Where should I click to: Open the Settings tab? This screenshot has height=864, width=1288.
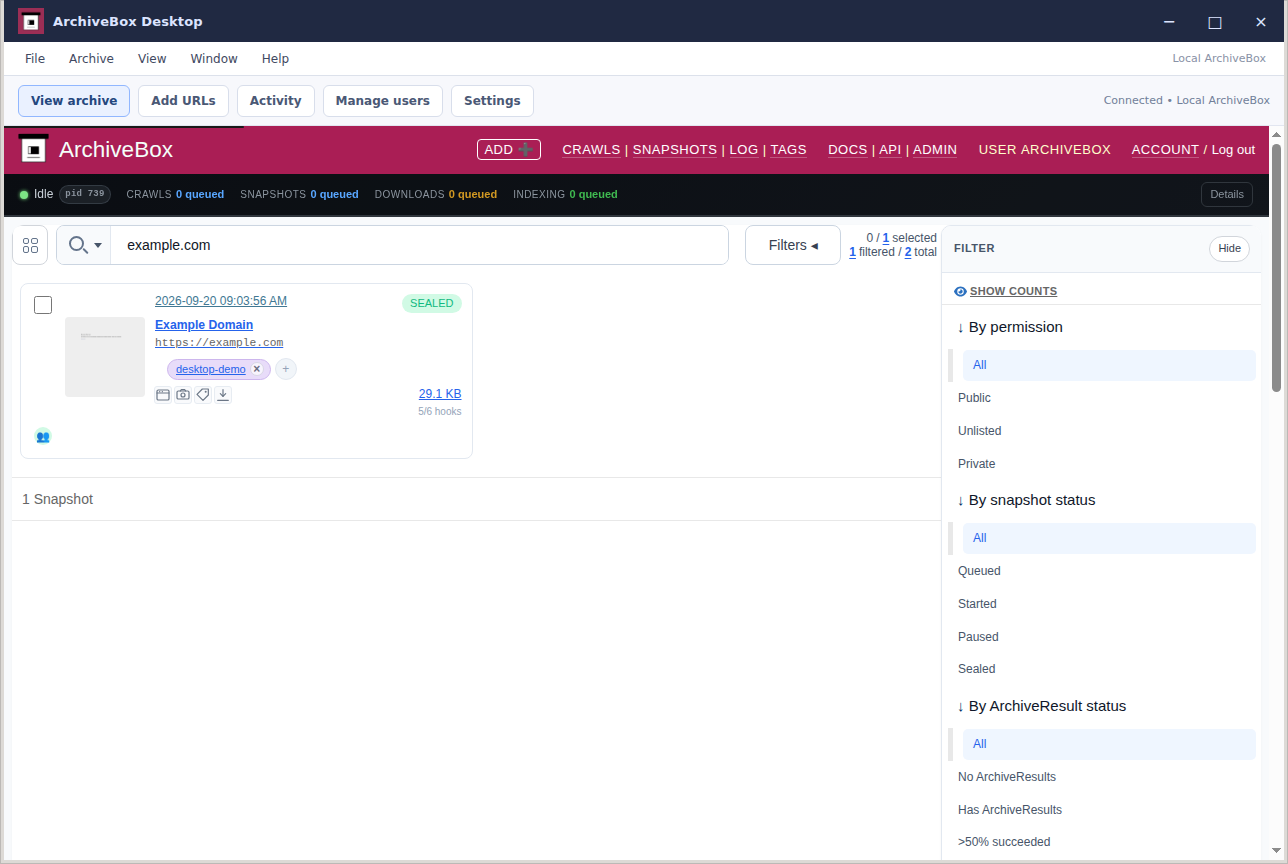pyautogui.click(x=492, y=101)
